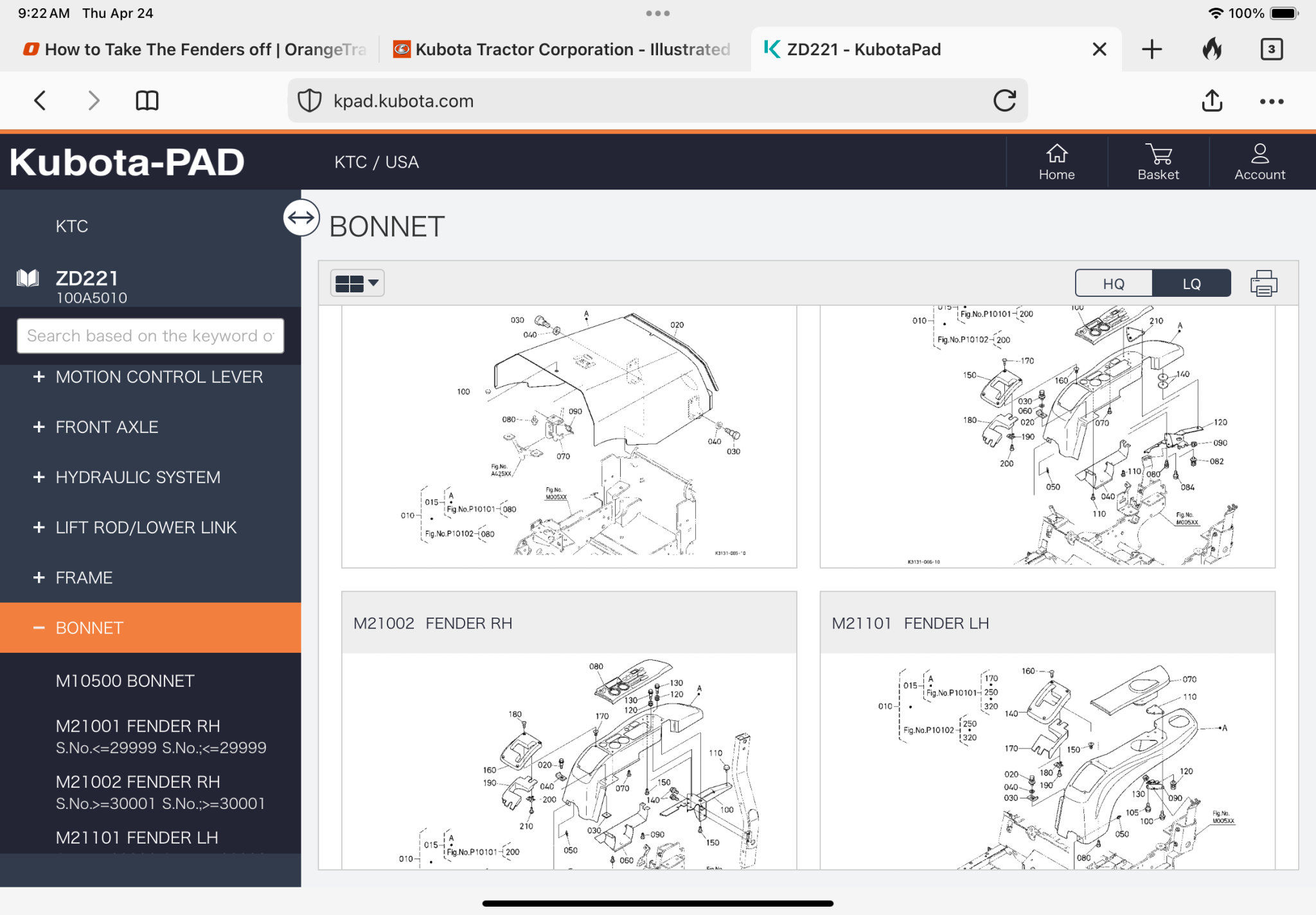Open the grid layout dropdown
This screenshot has width=1316, height=915.
[357, 283]
